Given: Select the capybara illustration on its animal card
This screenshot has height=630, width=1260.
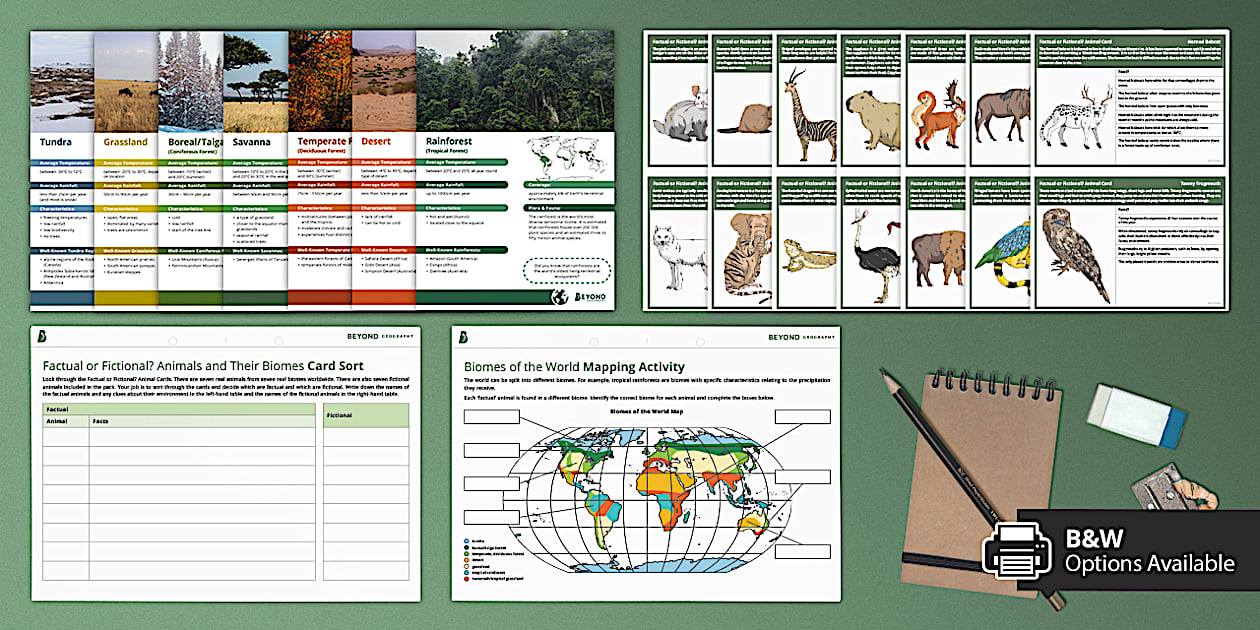Looking at the screenshot, I should point(871,118).
